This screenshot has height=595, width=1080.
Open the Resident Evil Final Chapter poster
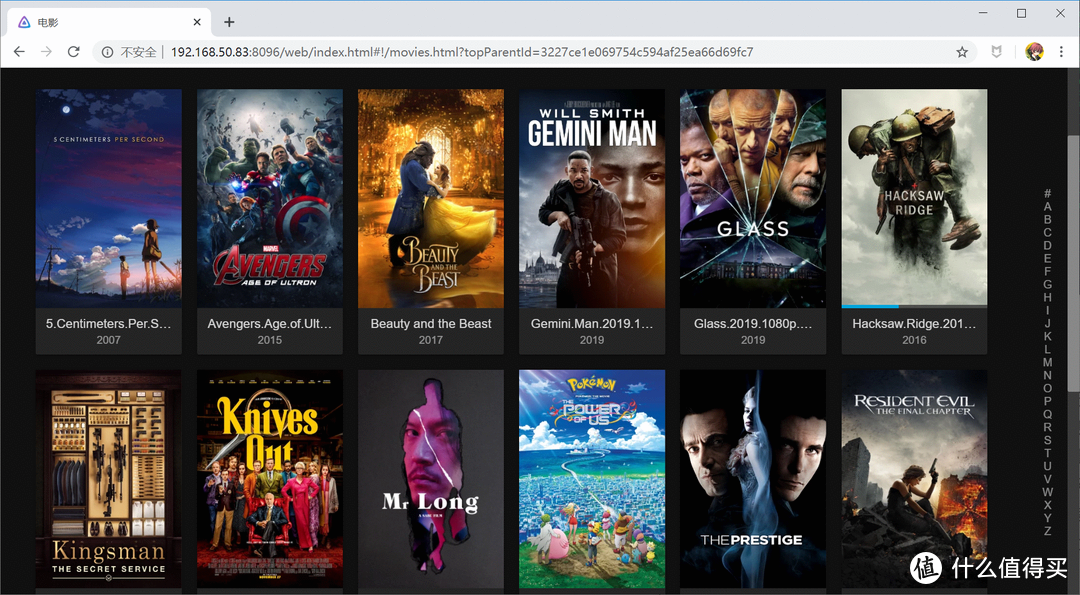(x=914, y=479)
